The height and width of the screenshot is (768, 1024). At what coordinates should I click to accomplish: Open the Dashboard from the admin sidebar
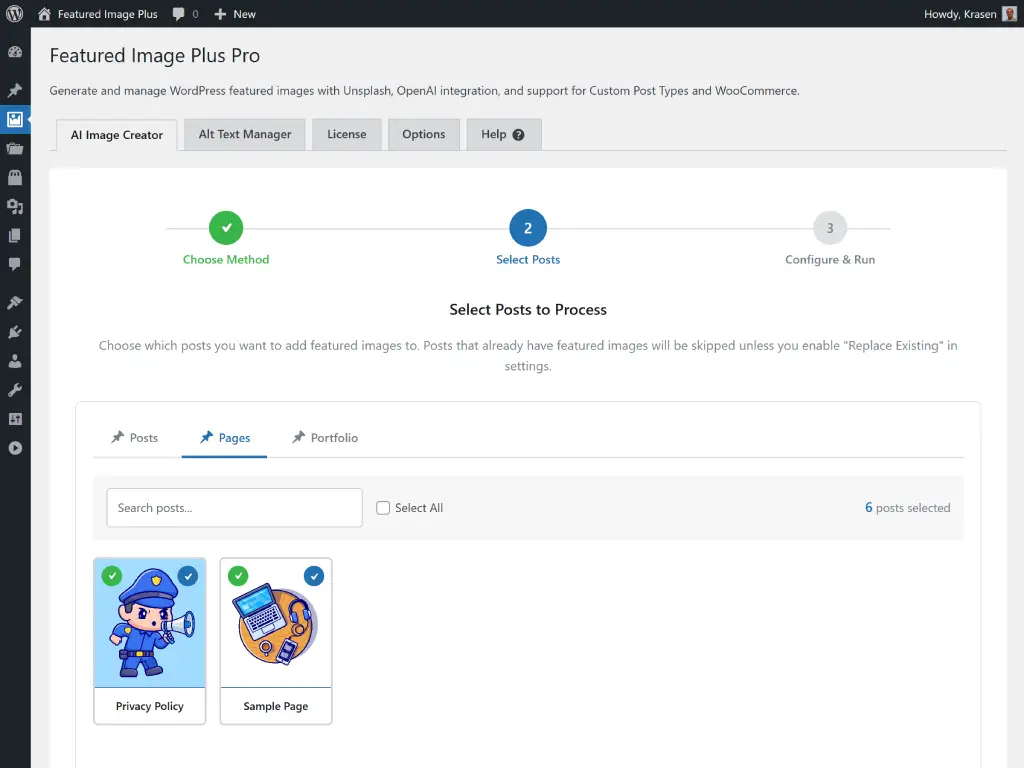click(14, 50)
